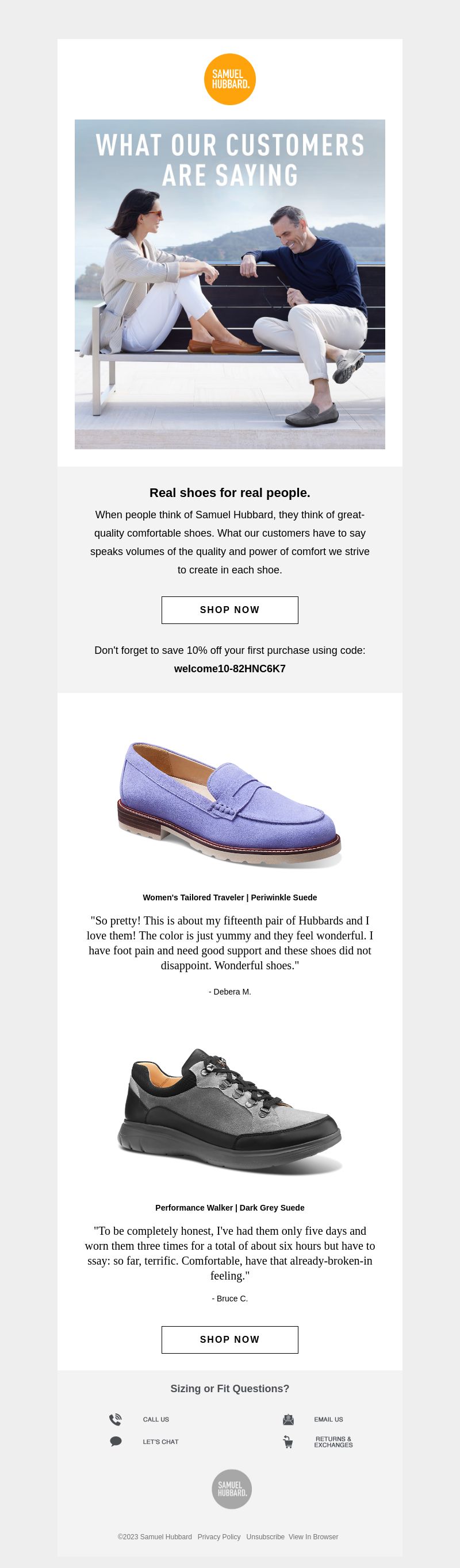
Task: Click the grey Samuel Hubbard footer logo
Action: (x=232, y=1489)
